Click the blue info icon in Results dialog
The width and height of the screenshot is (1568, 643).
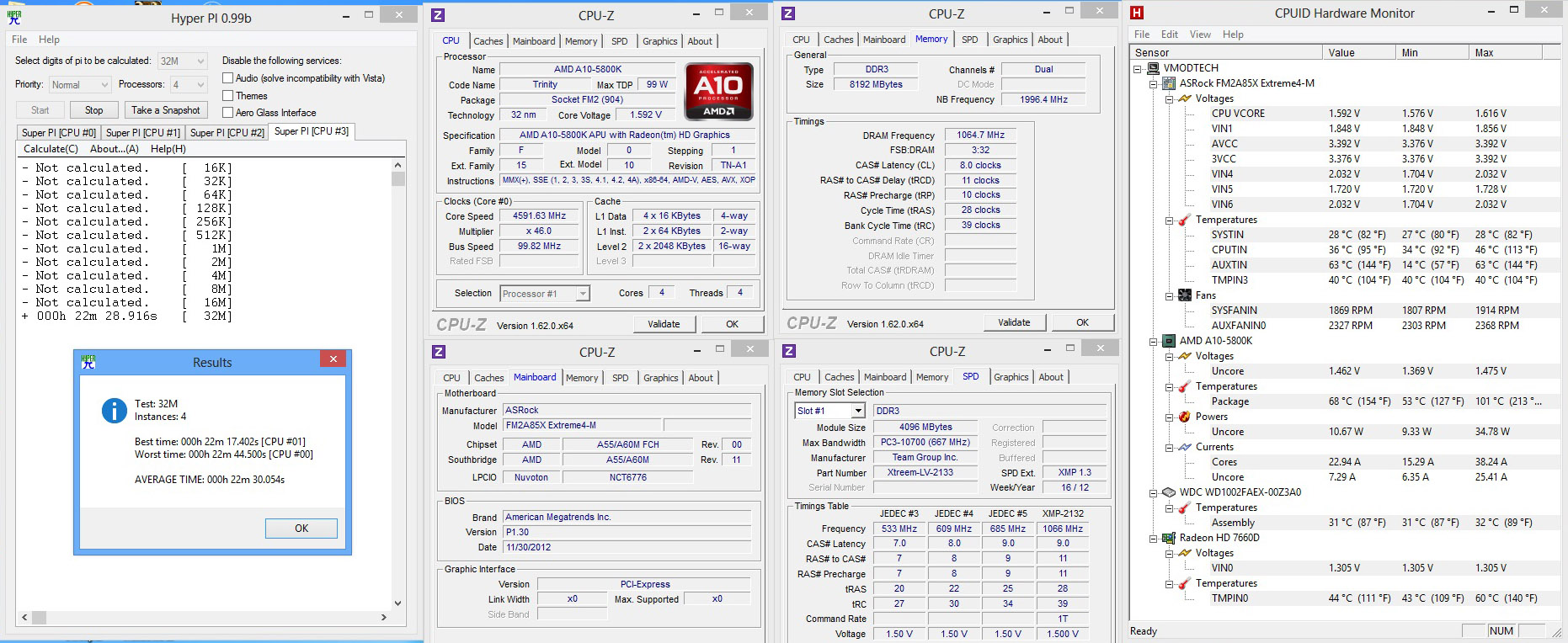[114, 410]
